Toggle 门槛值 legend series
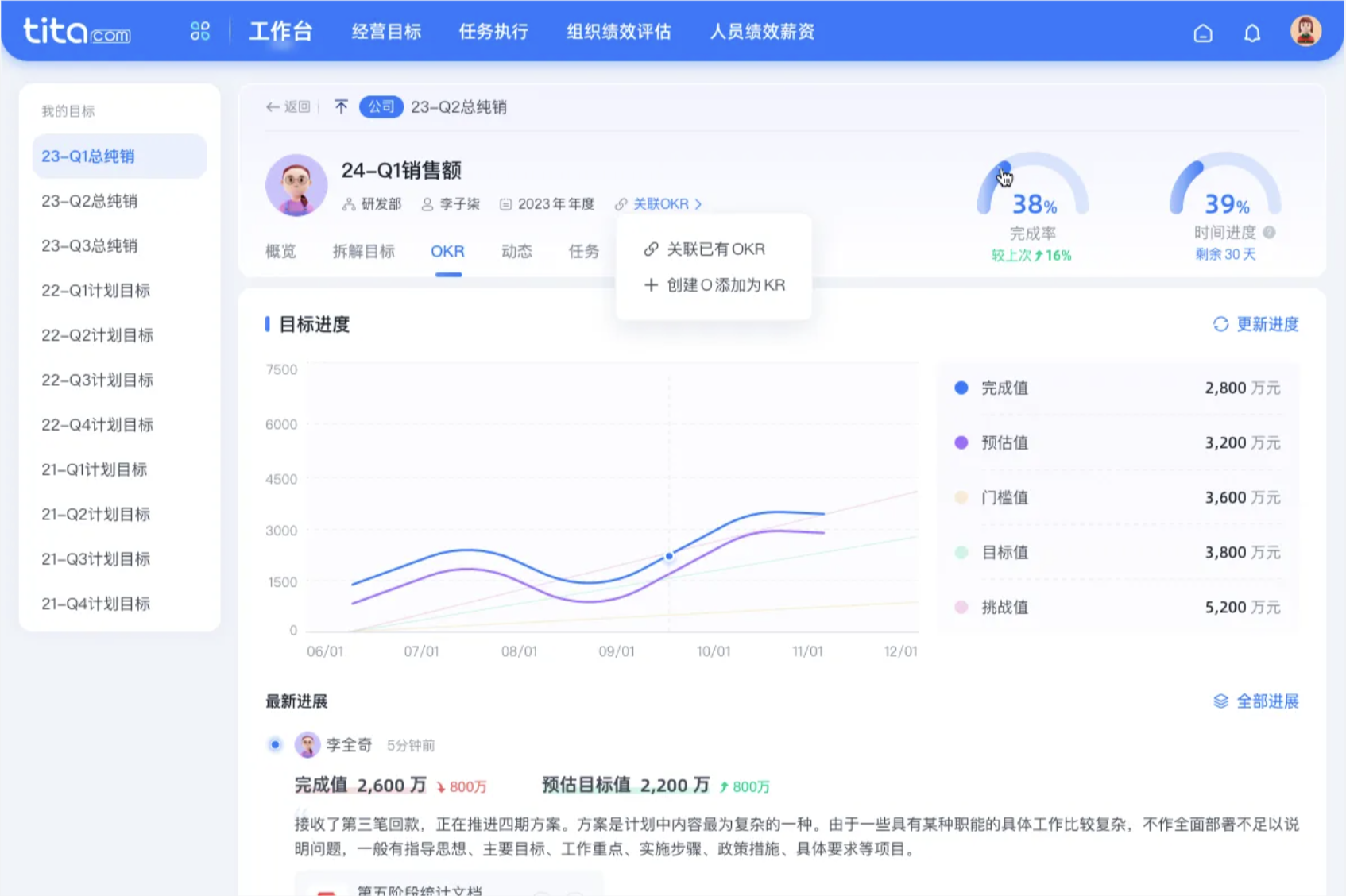Image resolution: width=1346 pixels, height=896 pixels. 961,497
